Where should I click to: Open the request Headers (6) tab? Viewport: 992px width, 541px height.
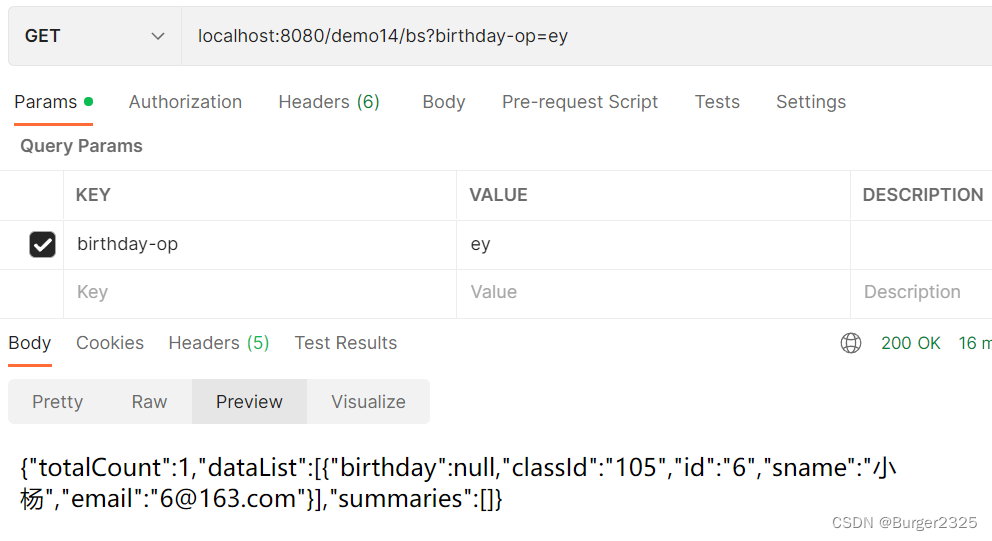pyautogui.click(x=329, y=102)
